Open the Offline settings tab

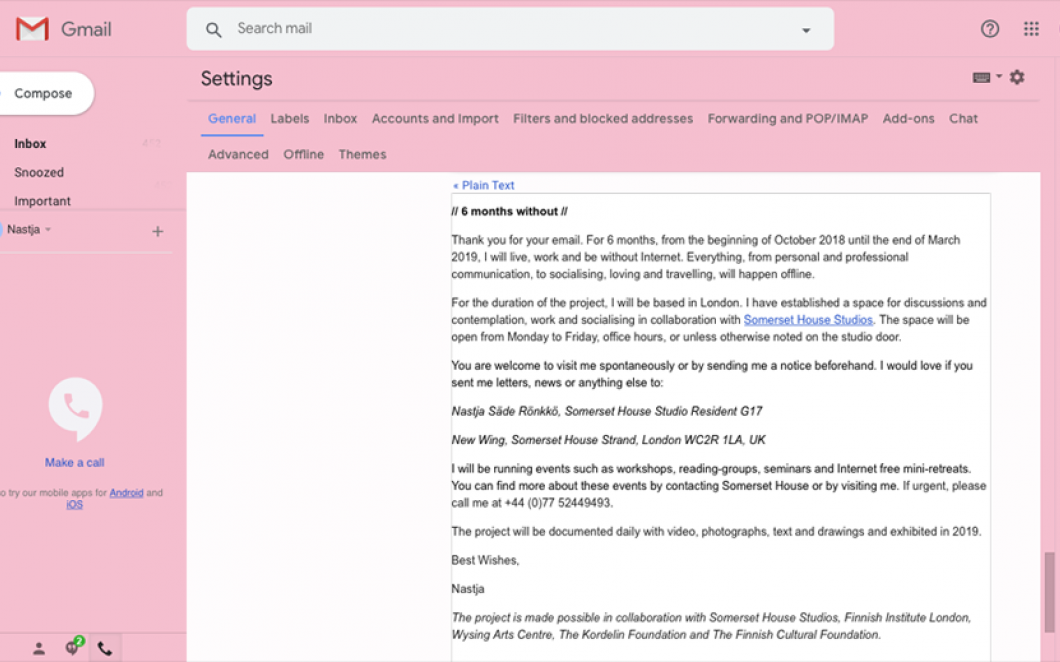[304, 154]
